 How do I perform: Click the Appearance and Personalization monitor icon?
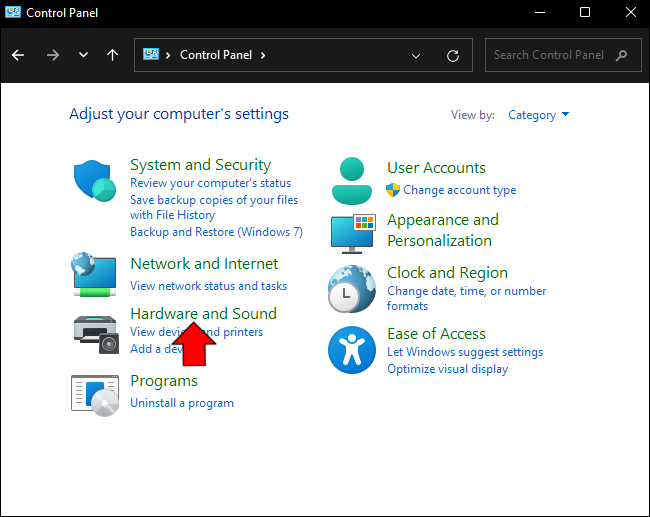tap(352, 232)
